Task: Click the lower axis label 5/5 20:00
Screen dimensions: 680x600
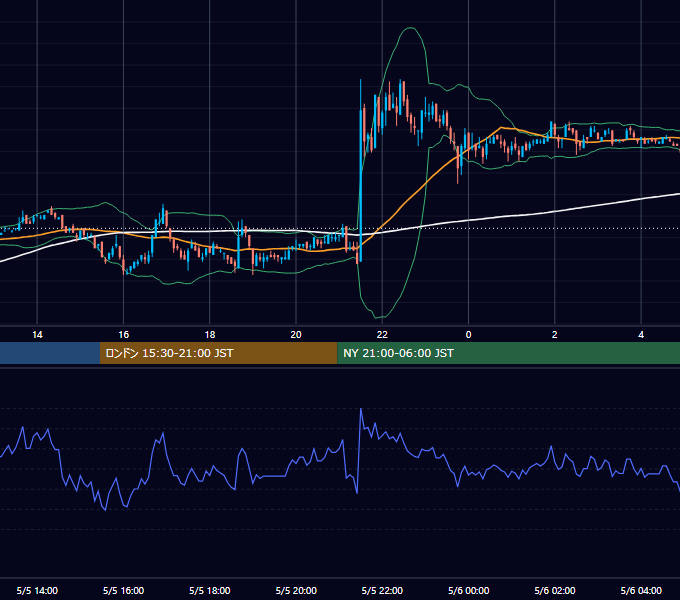Action: (296, 590)
